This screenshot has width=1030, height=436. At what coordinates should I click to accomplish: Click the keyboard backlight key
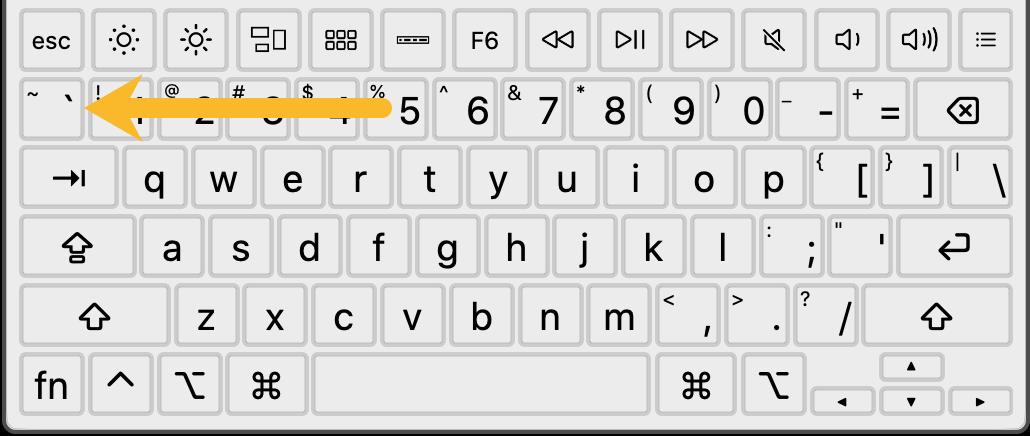413,40
